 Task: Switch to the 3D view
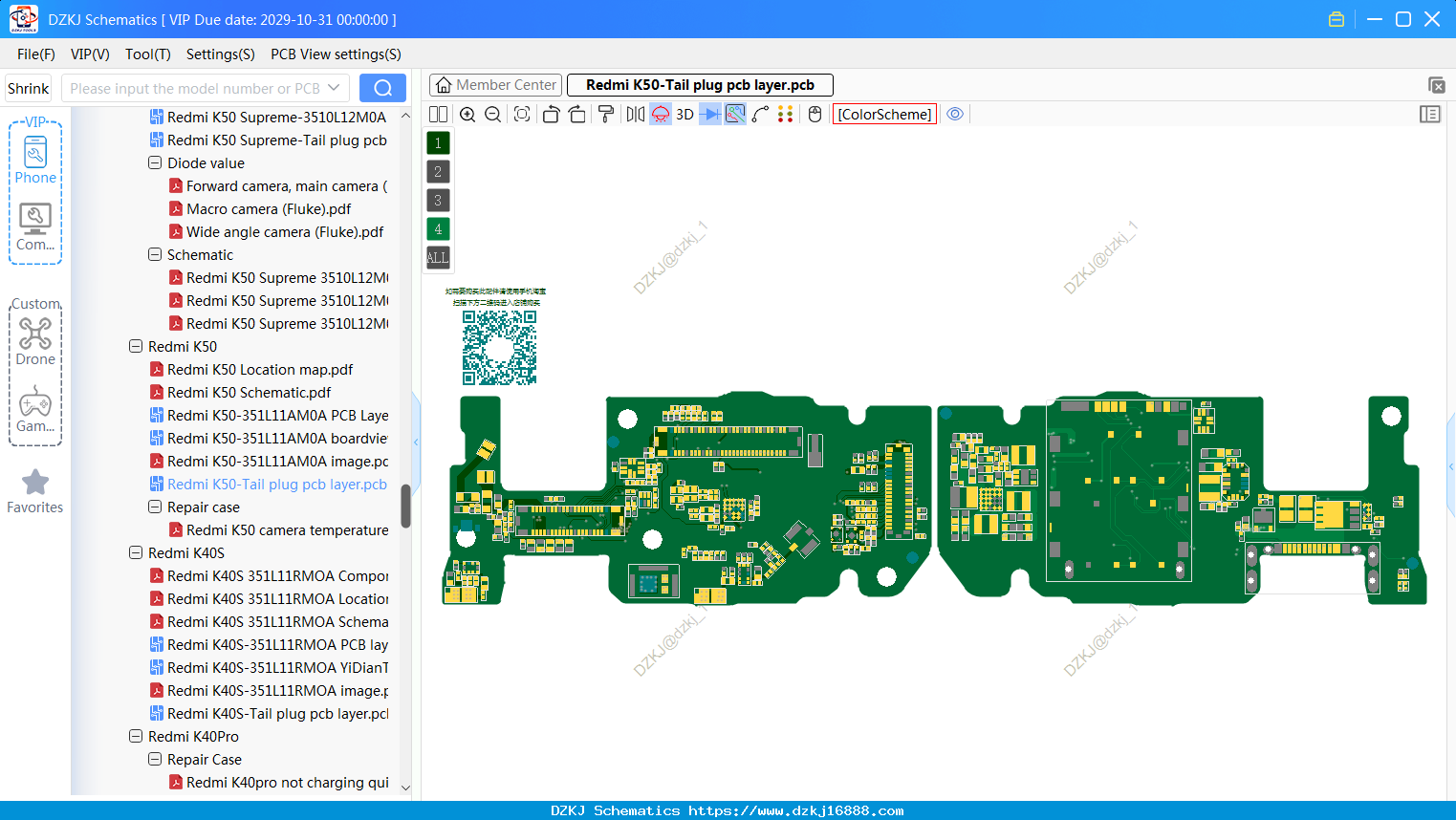685,114
